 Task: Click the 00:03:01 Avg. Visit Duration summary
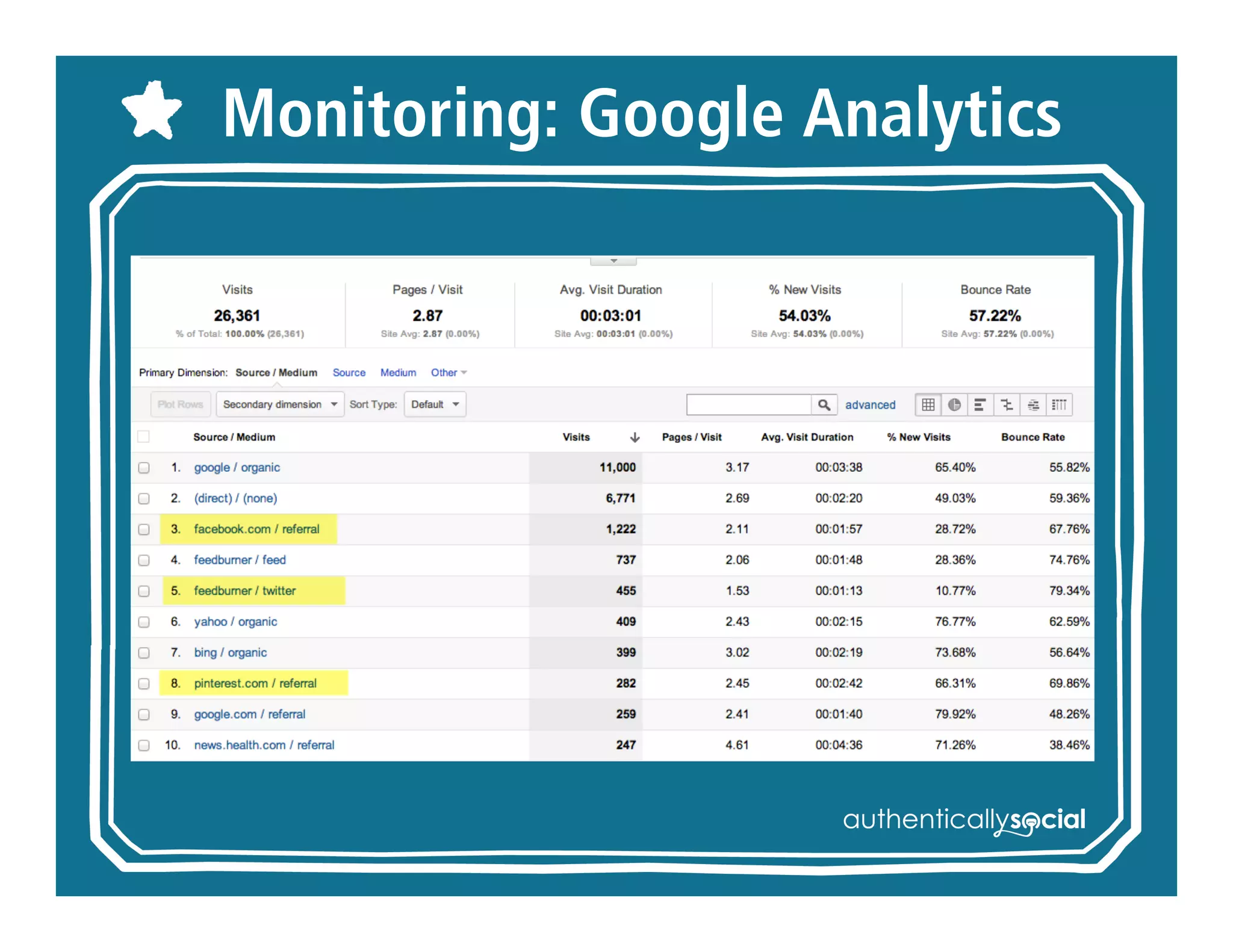610,316
